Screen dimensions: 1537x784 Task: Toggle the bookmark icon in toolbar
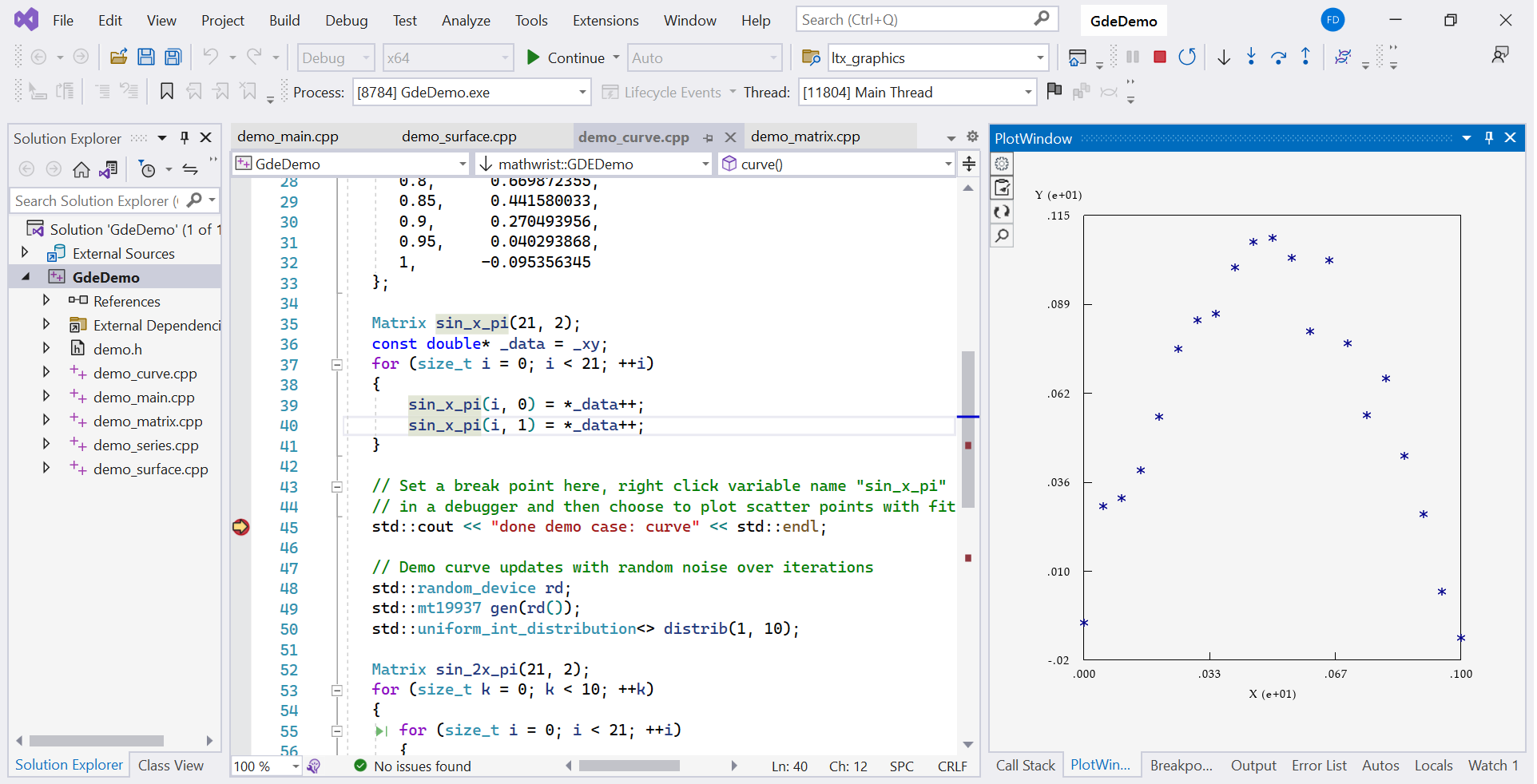pyautogui.click(x=167, y=92)
